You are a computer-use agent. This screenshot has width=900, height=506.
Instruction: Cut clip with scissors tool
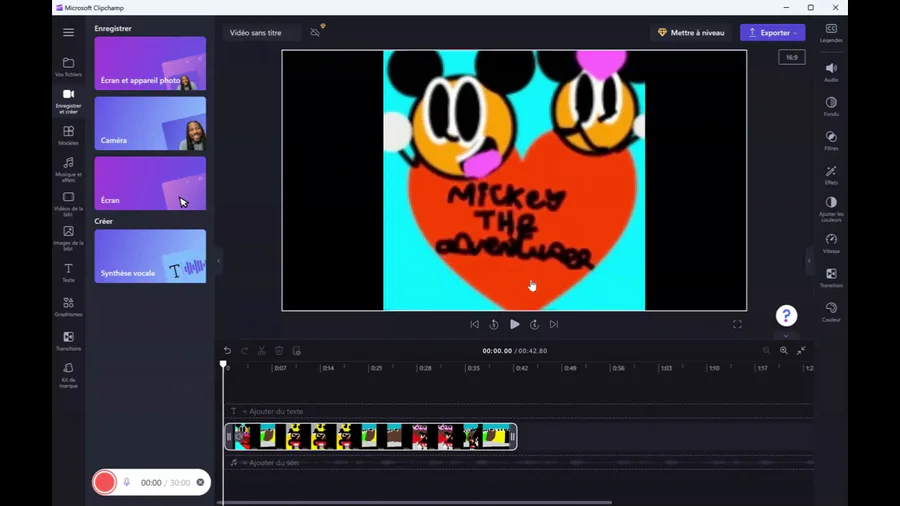pos(262,351)
